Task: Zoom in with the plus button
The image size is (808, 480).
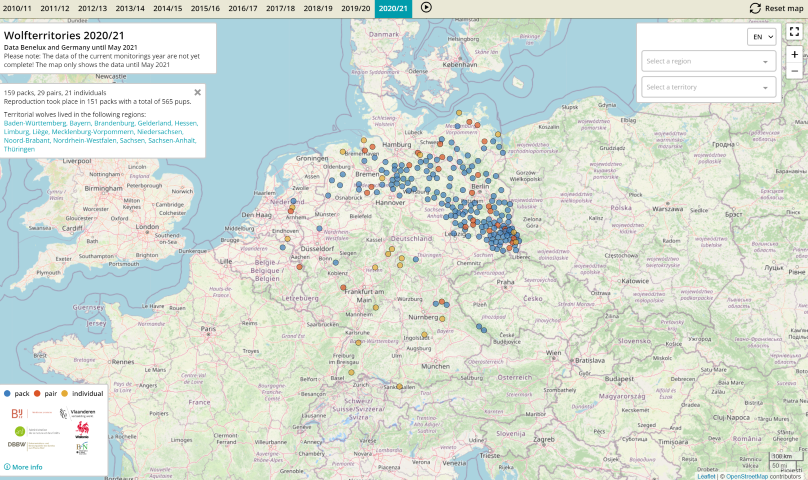Action: [794, 54]
